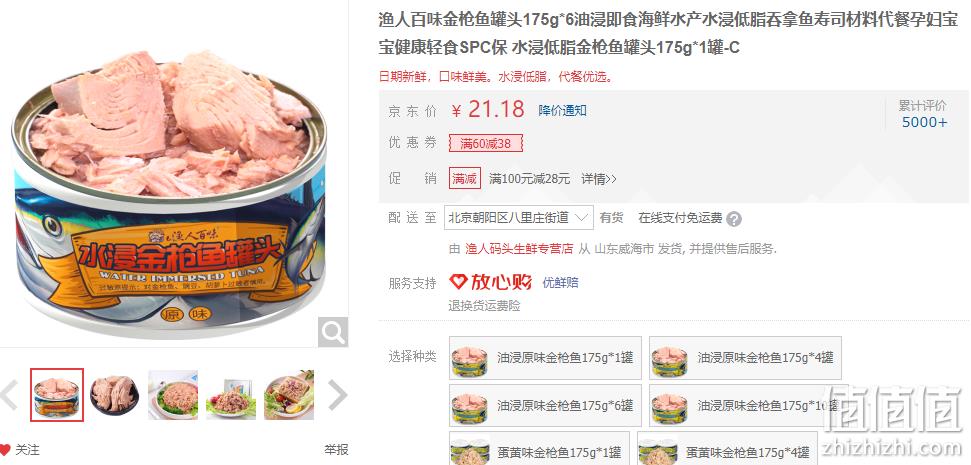Expand promotion 详情>> details

point(599,179)
